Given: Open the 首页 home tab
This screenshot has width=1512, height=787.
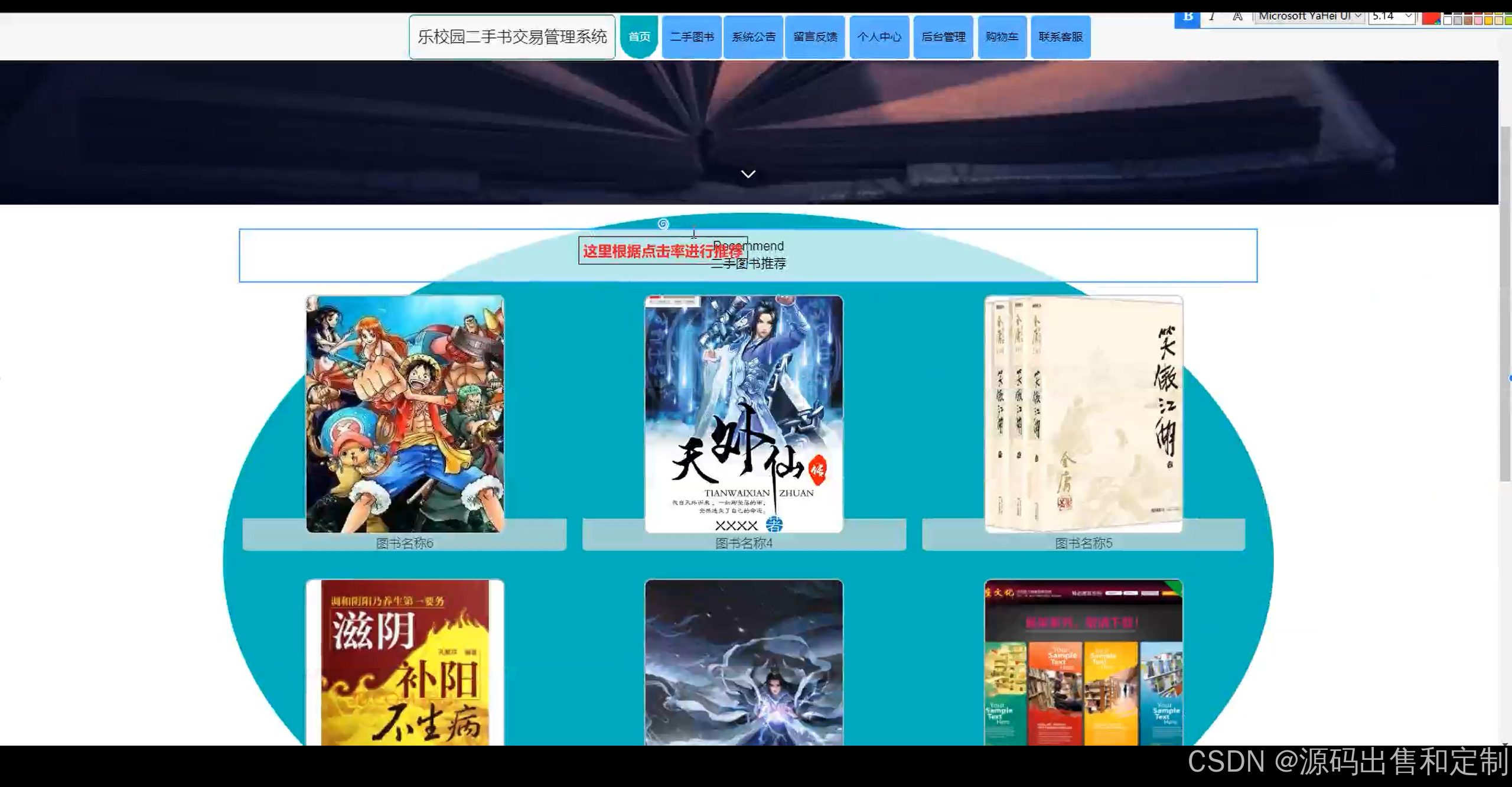Looking at the screenshot, I should point(639,37).
